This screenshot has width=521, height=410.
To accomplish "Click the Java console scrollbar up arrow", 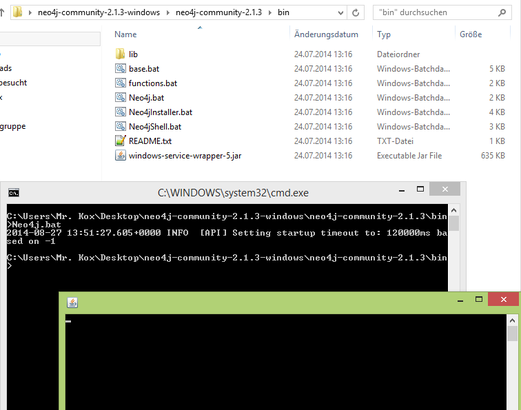I will point(512,321).
